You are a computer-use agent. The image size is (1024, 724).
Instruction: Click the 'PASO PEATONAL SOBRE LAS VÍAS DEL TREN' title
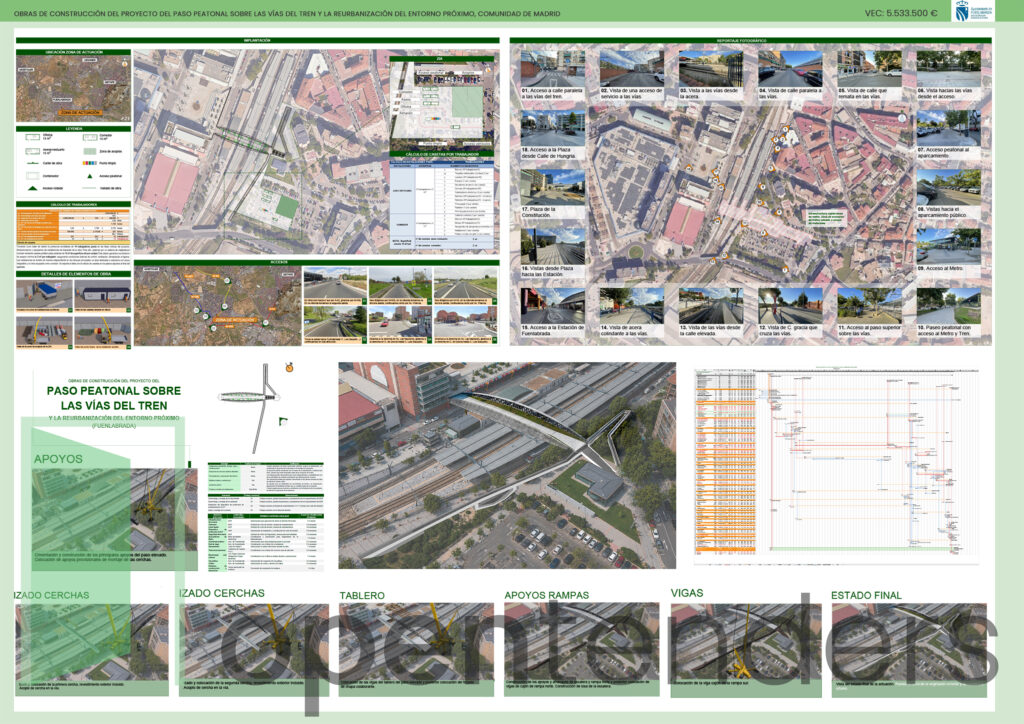pos(114,398)
